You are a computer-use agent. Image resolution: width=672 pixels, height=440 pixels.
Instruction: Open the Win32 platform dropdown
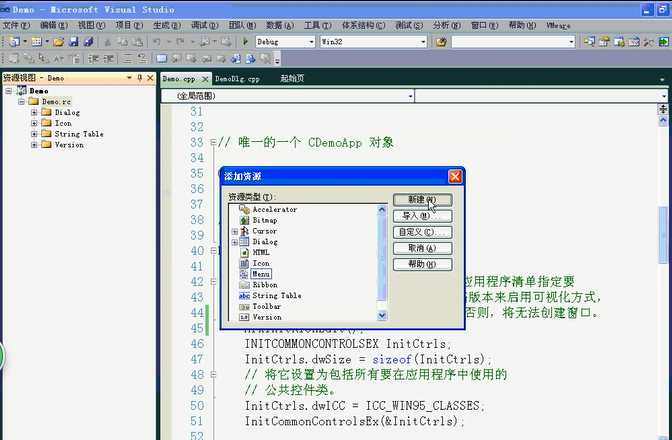tap(423, 42)
